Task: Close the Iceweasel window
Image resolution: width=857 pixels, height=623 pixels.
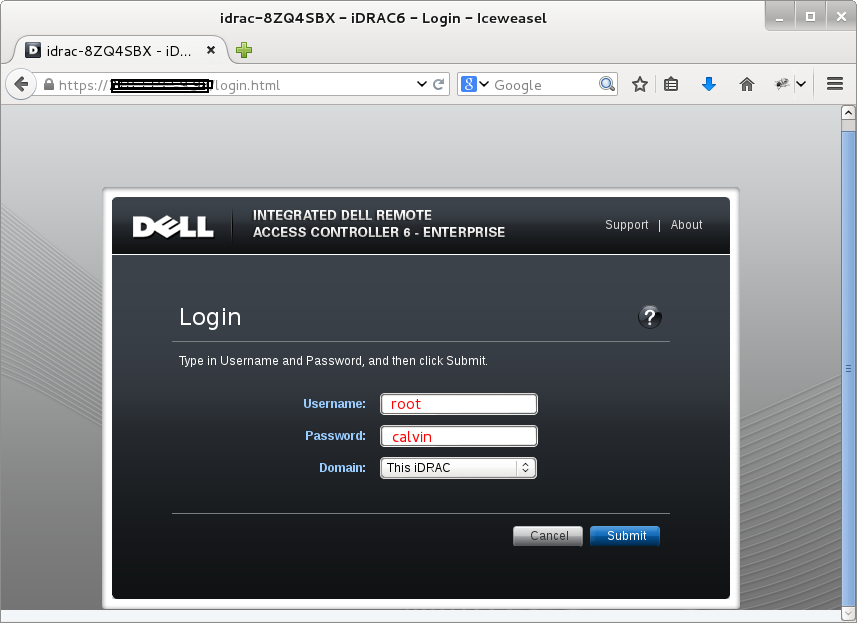Action: click(841, 17)
